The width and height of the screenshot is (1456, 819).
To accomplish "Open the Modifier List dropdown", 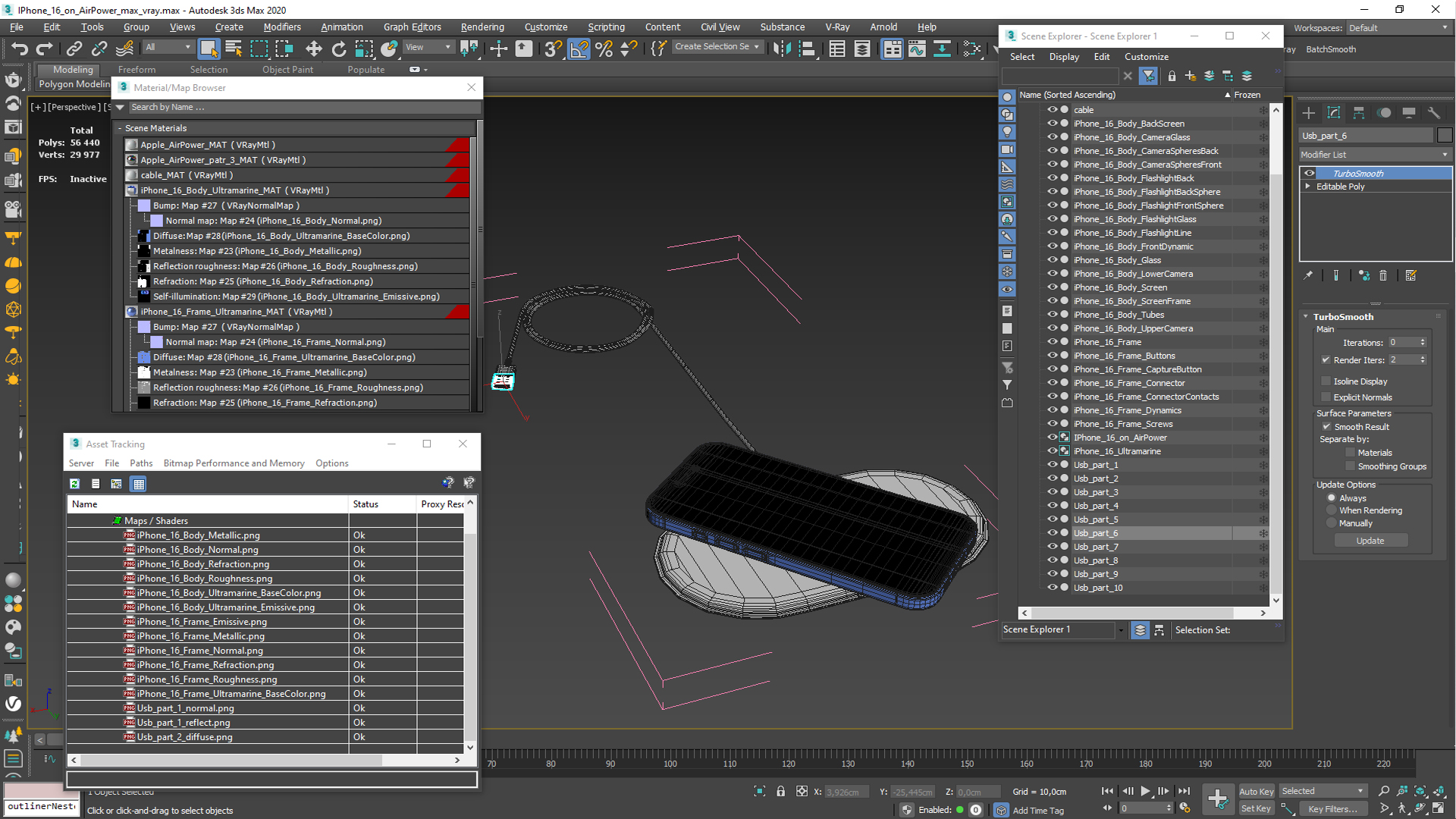I will click(1374, 155).
